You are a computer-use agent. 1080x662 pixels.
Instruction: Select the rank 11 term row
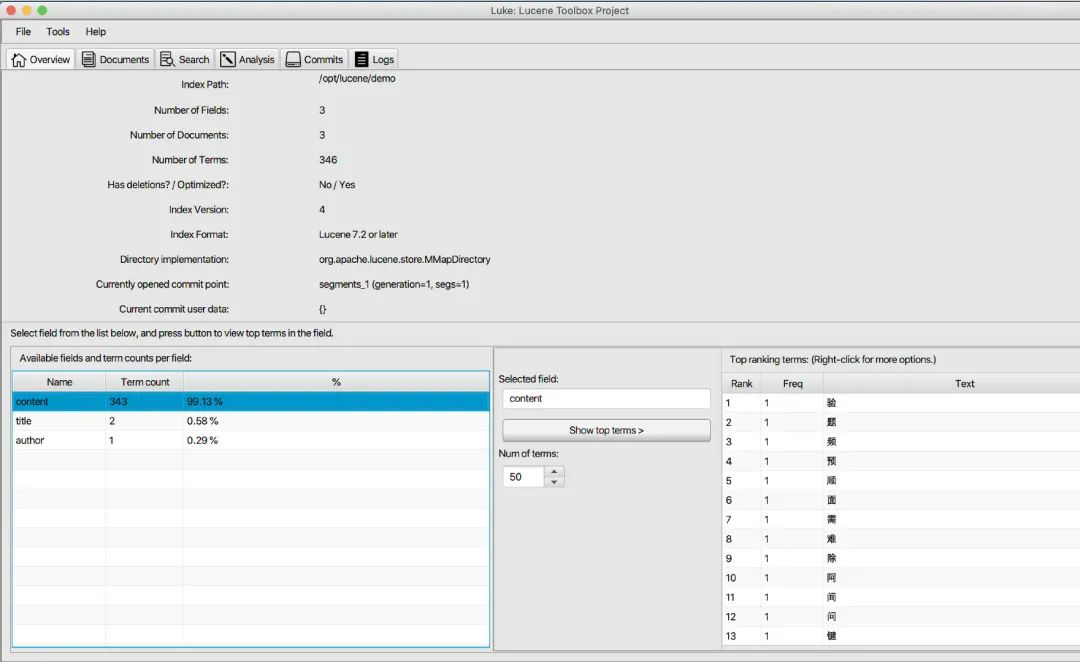point(901,597)
